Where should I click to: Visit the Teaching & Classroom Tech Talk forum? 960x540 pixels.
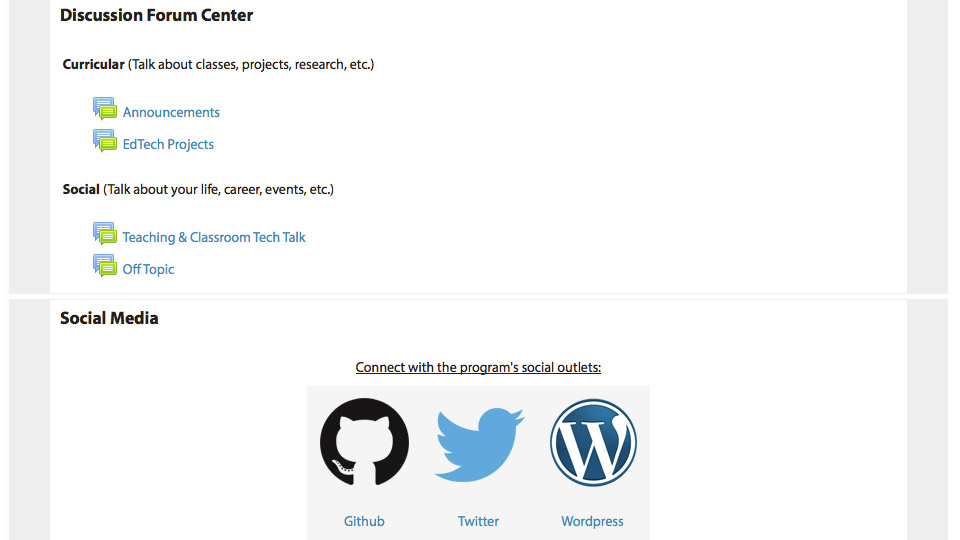tap(214, 238)
